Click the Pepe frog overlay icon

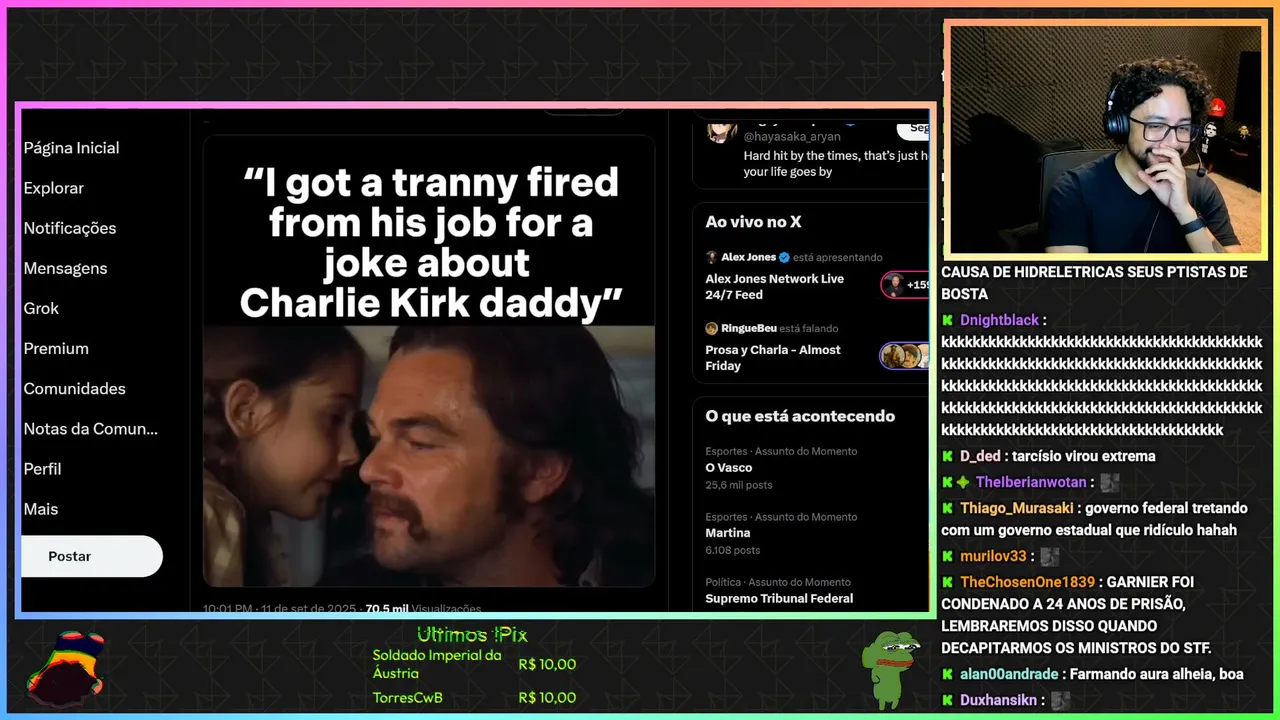tap(891, 669)
